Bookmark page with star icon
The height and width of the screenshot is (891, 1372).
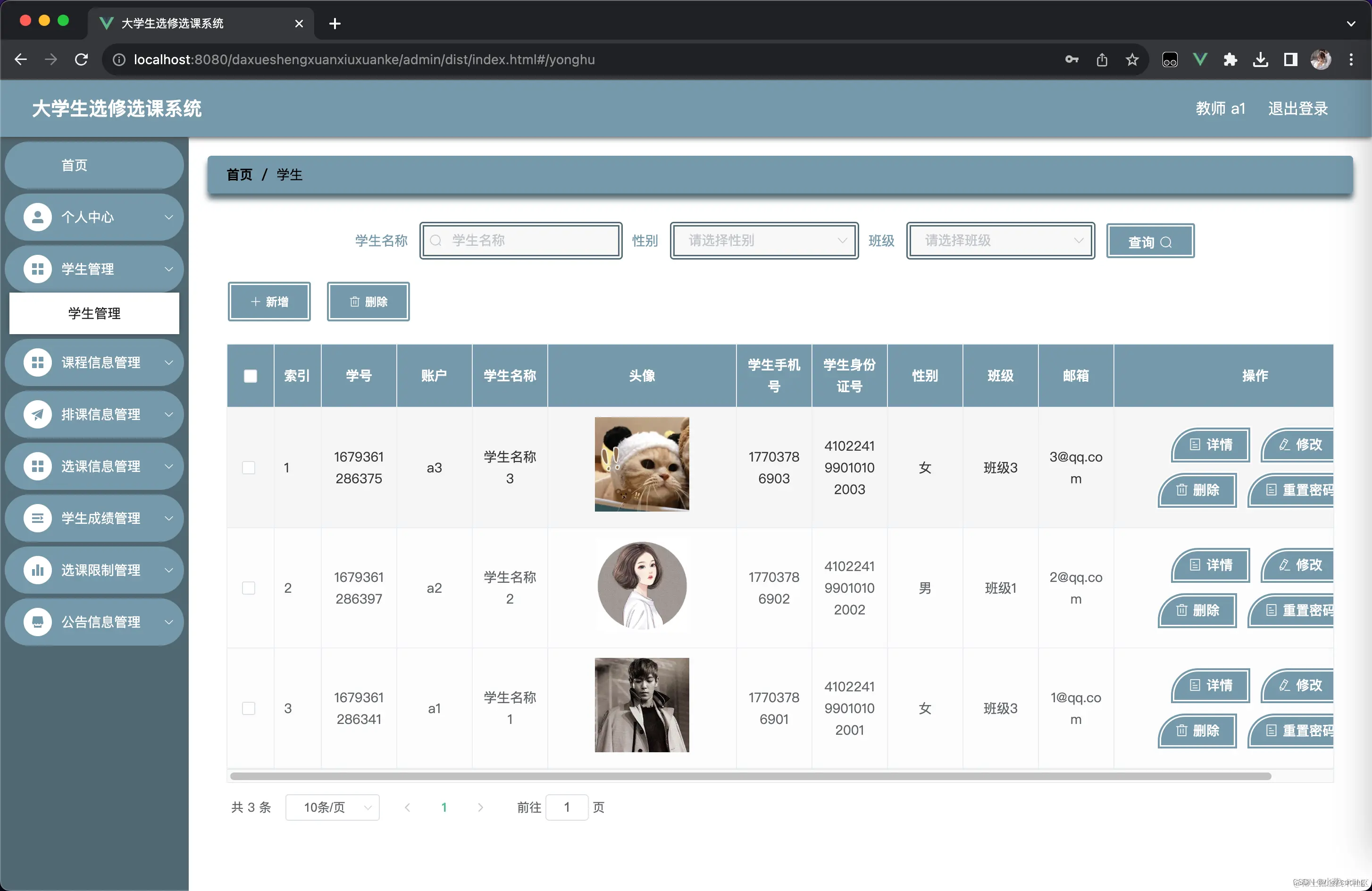click(1132, 59)
